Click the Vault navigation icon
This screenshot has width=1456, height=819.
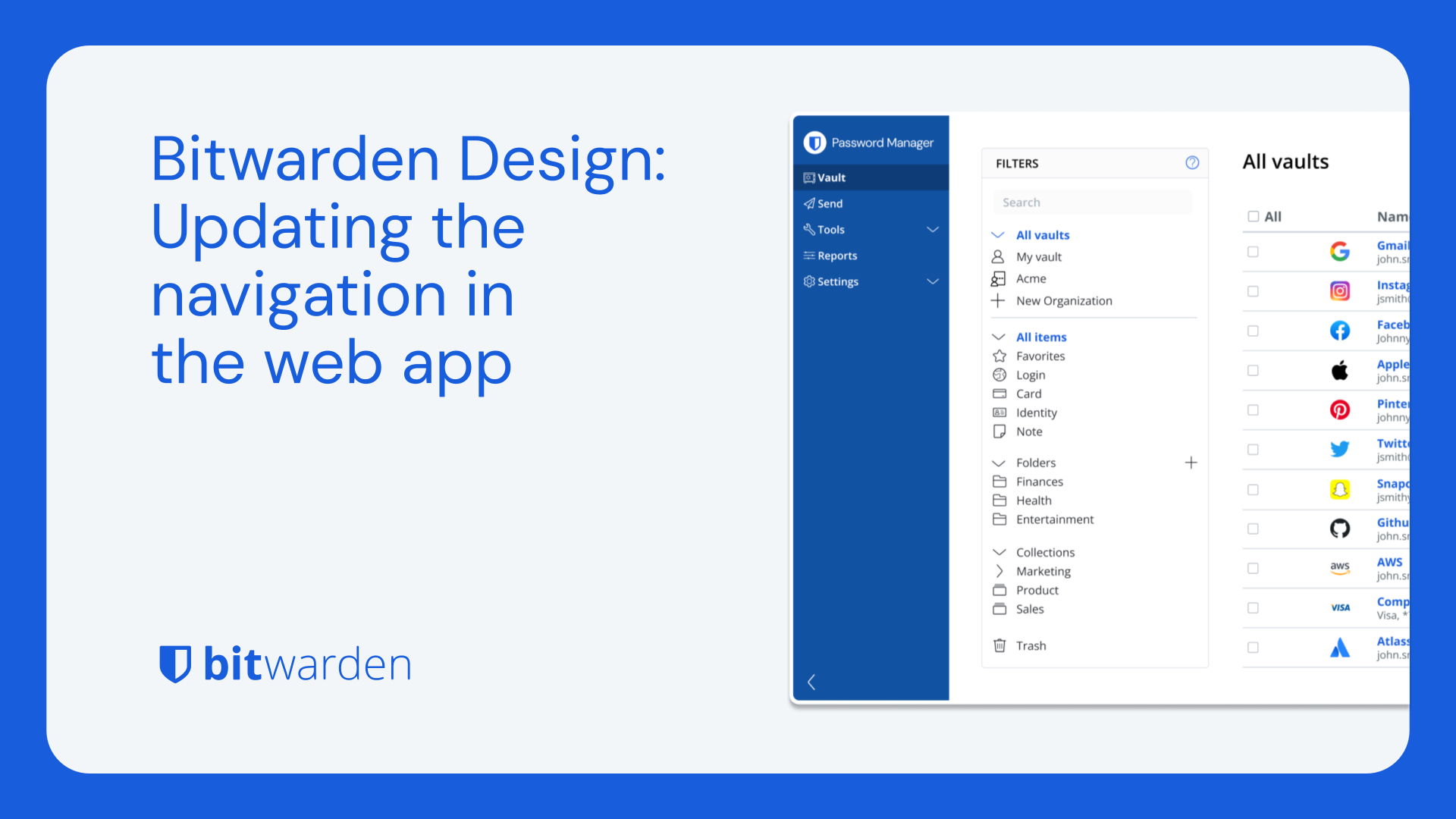[x=807, y=177]
